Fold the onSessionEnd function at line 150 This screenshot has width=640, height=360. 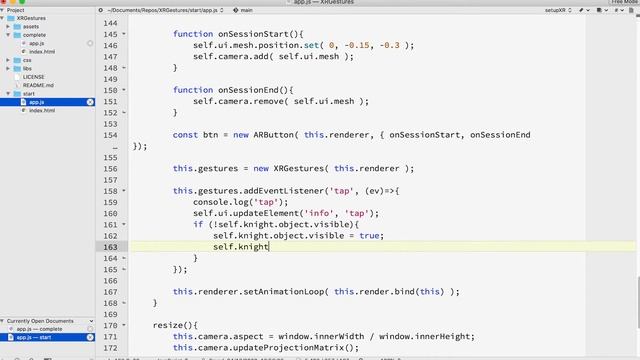coord(124,90)
